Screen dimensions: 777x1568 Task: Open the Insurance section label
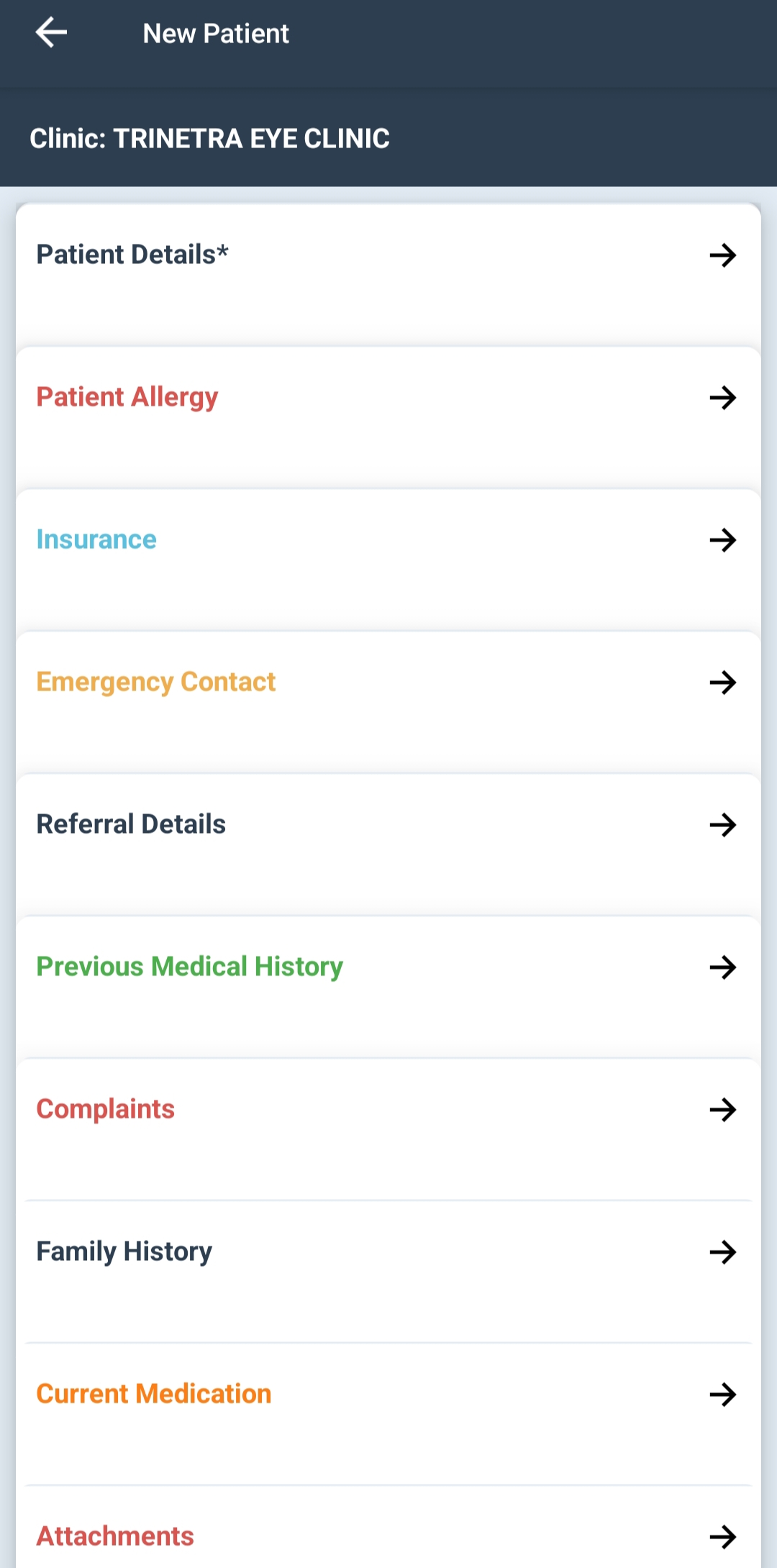[x=96, y=539]
